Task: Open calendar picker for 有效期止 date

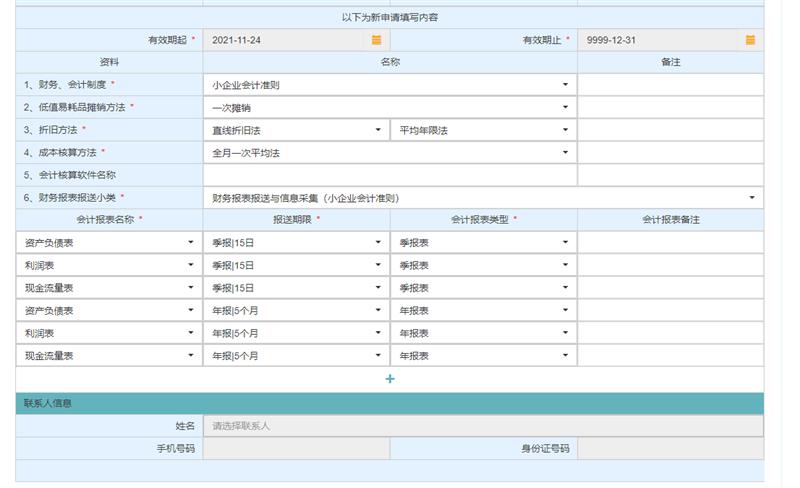Action: coord(750,40)
